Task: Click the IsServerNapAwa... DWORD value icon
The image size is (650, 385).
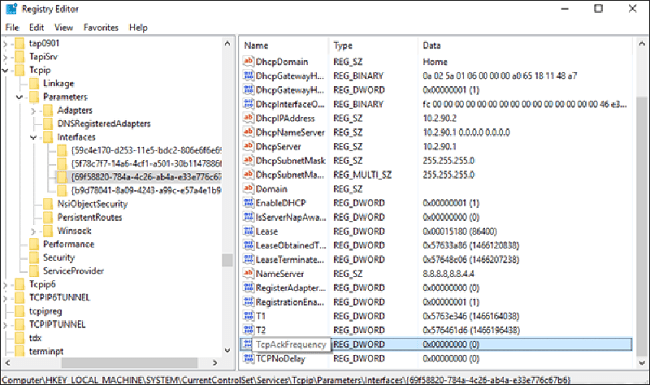Action: coord(248,217)
